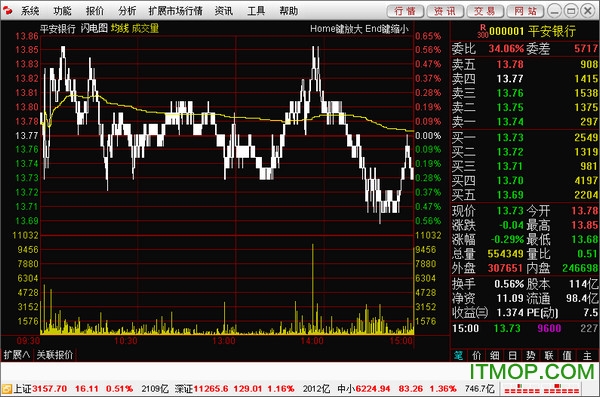Image resolution: width=600 pixels, height=397 pixels.
Task: Open the 资讯 menu in menu bar
Action: click(x=224, y=11)
